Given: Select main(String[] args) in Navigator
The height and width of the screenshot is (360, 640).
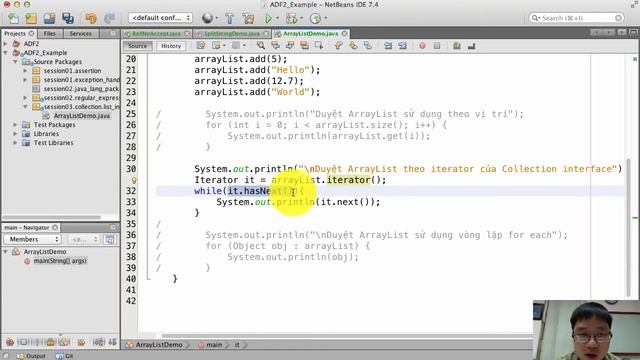Looking at the screenshot, I should tap(60, 261).
